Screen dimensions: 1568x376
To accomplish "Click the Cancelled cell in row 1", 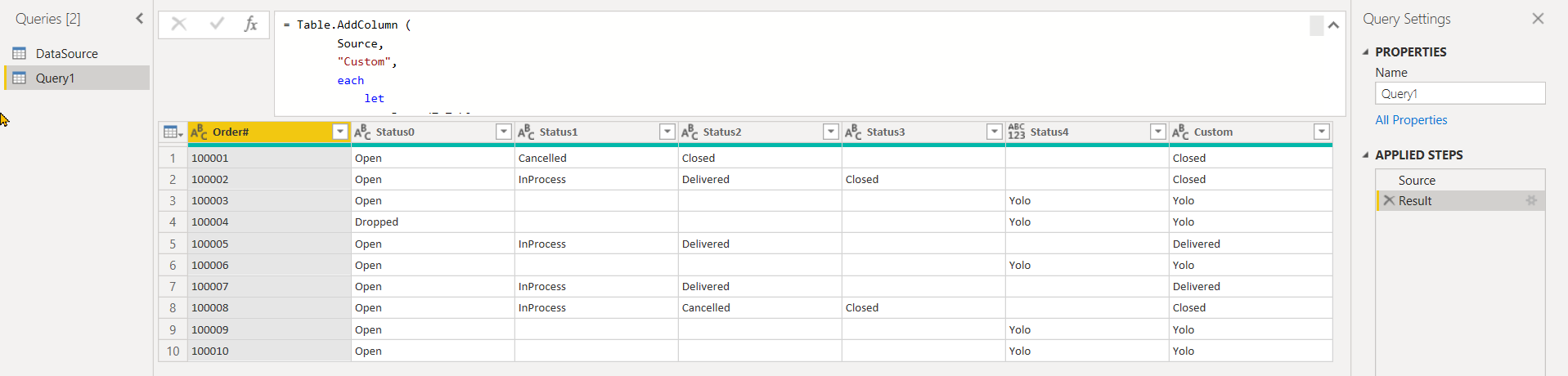I will tap(596, 159).
